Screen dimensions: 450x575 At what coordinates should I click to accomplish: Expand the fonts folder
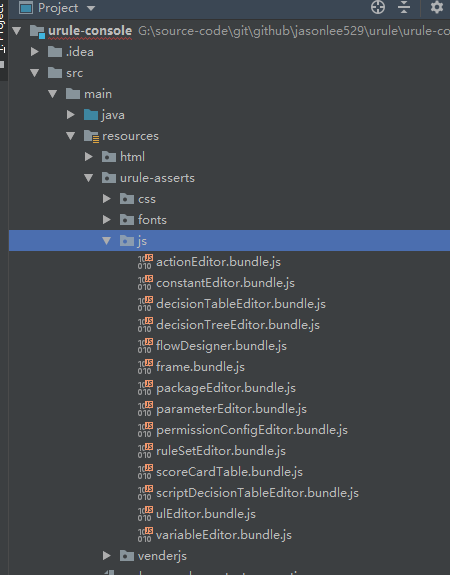(x=107, y=220)
